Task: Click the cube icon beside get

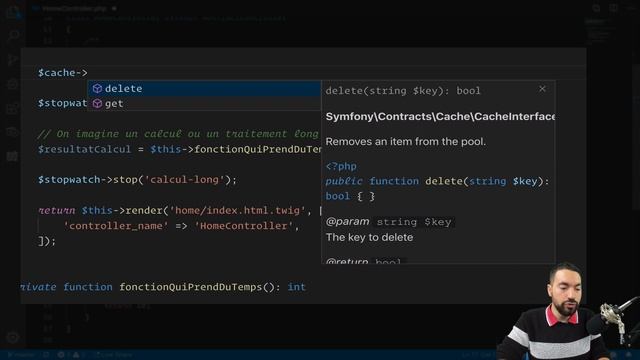Action: [97, 104]
